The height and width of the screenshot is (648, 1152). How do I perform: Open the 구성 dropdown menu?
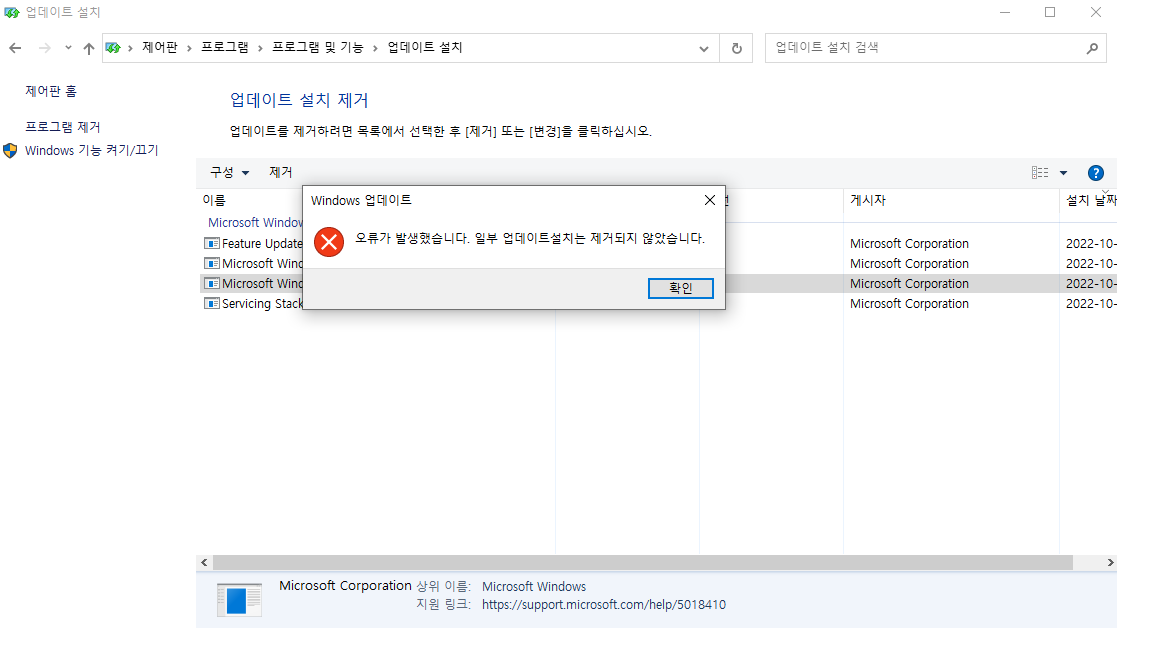point(229,172)
